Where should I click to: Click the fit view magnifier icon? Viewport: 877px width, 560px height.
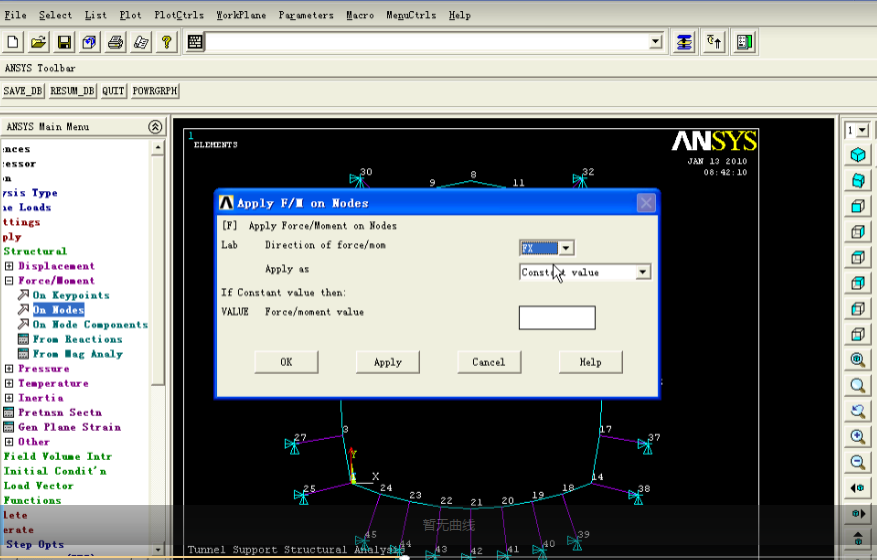857,359
